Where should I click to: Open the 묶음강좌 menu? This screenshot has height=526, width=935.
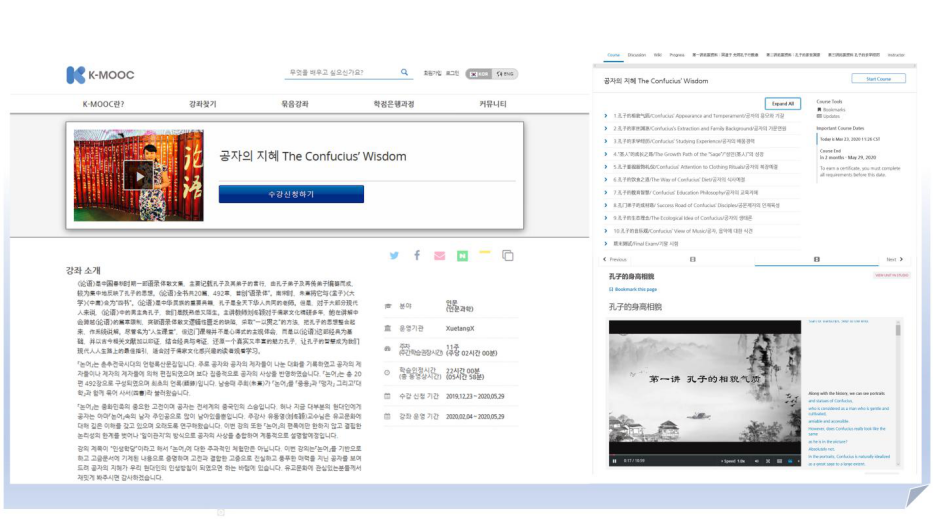(295, 104)
